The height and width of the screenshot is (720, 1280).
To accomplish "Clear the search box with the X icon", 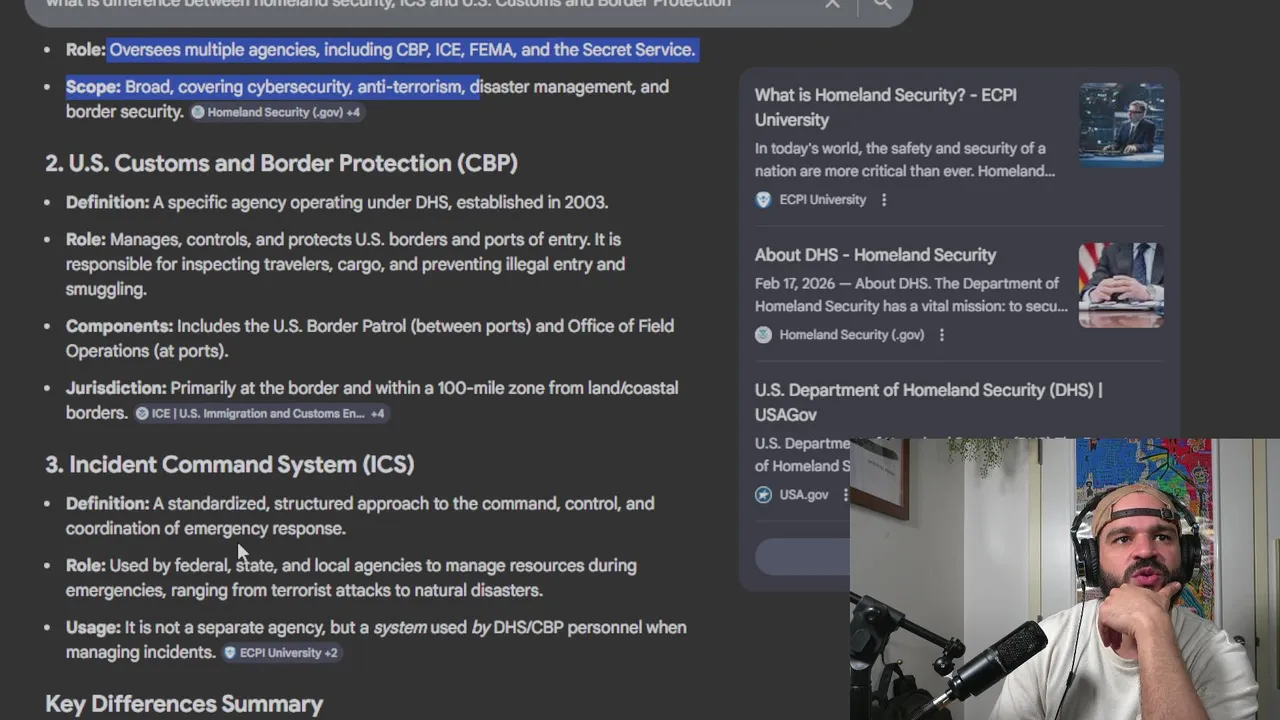I will [x=832, y=4].
